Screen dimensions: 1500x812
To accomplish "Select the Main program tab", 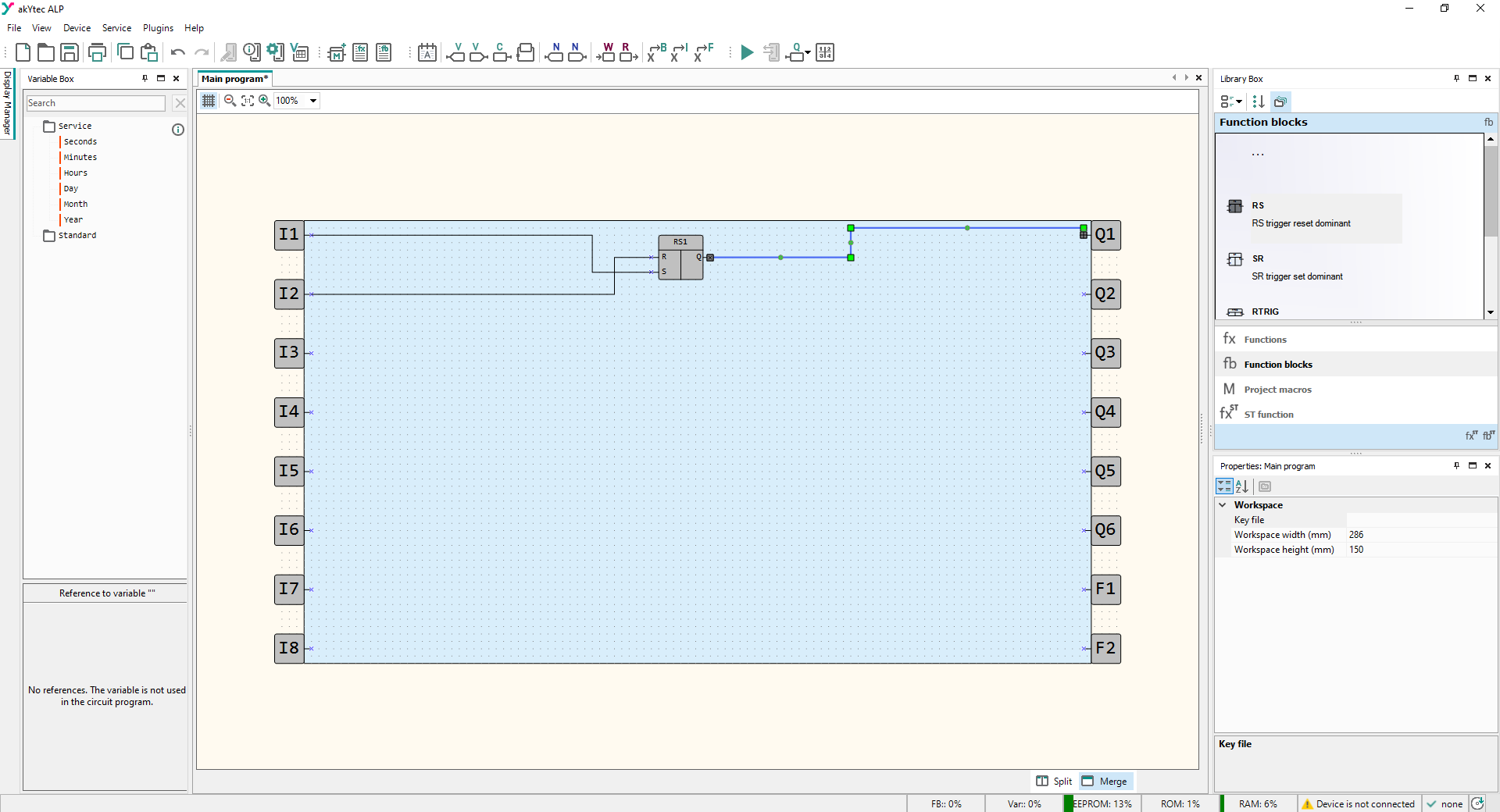I will (234, 79).
